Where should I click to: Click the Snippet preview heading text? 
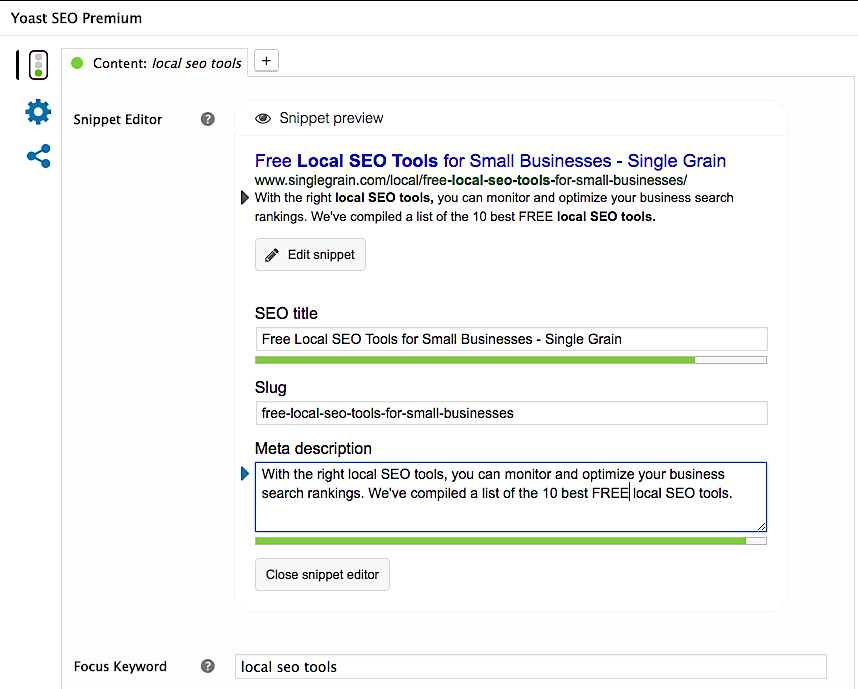(x=331, y=118)
